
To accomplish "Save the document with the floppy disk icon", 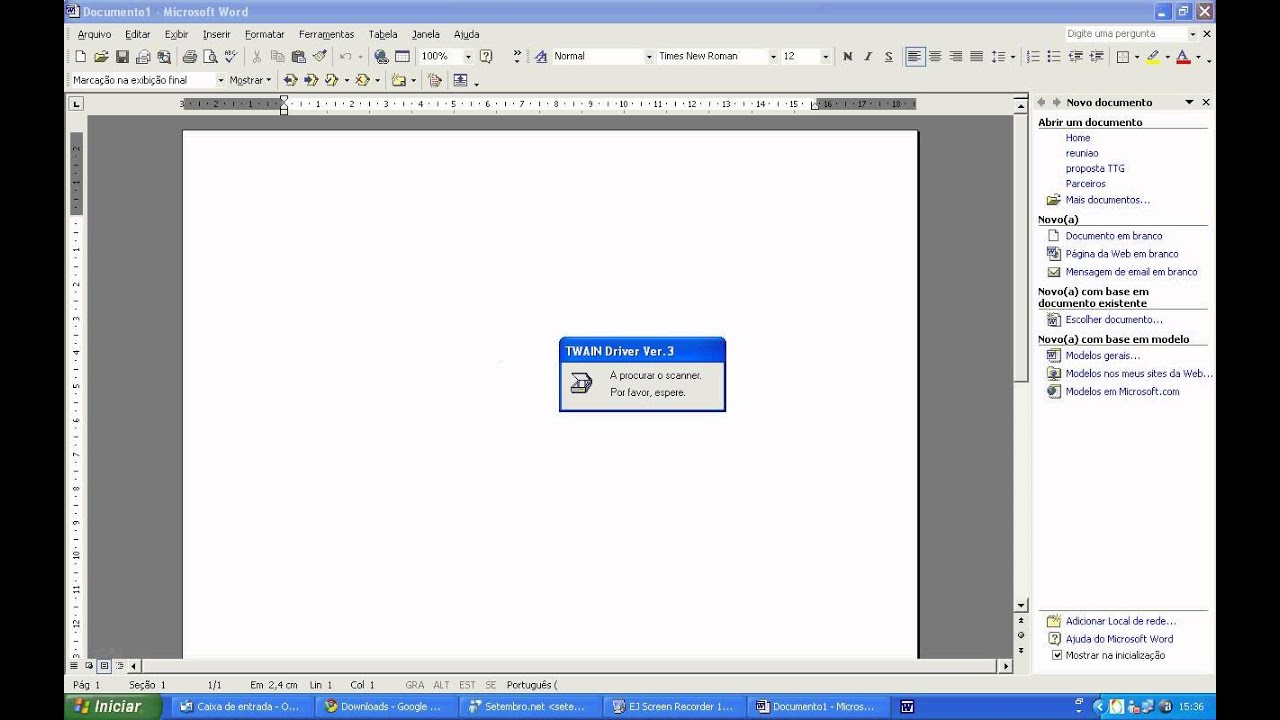I will [122, 57].
